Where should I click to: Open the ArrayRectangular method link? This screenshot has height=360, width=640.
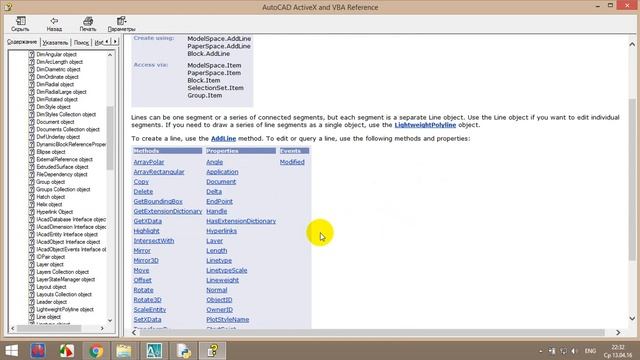point(159,172)
